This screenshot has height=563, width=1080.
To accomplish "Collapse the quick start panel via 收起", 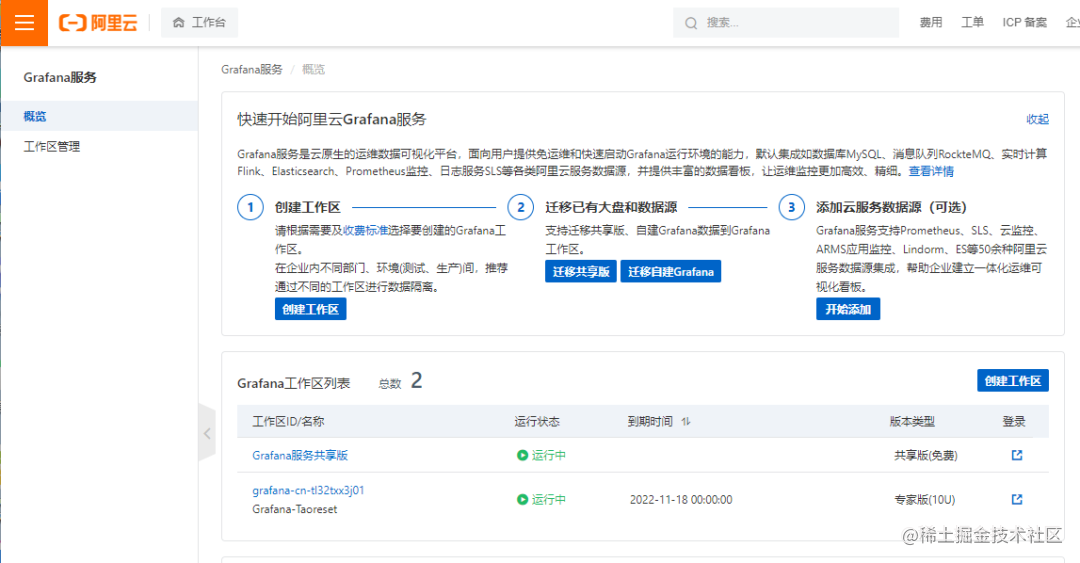I will coord(1037,119).
